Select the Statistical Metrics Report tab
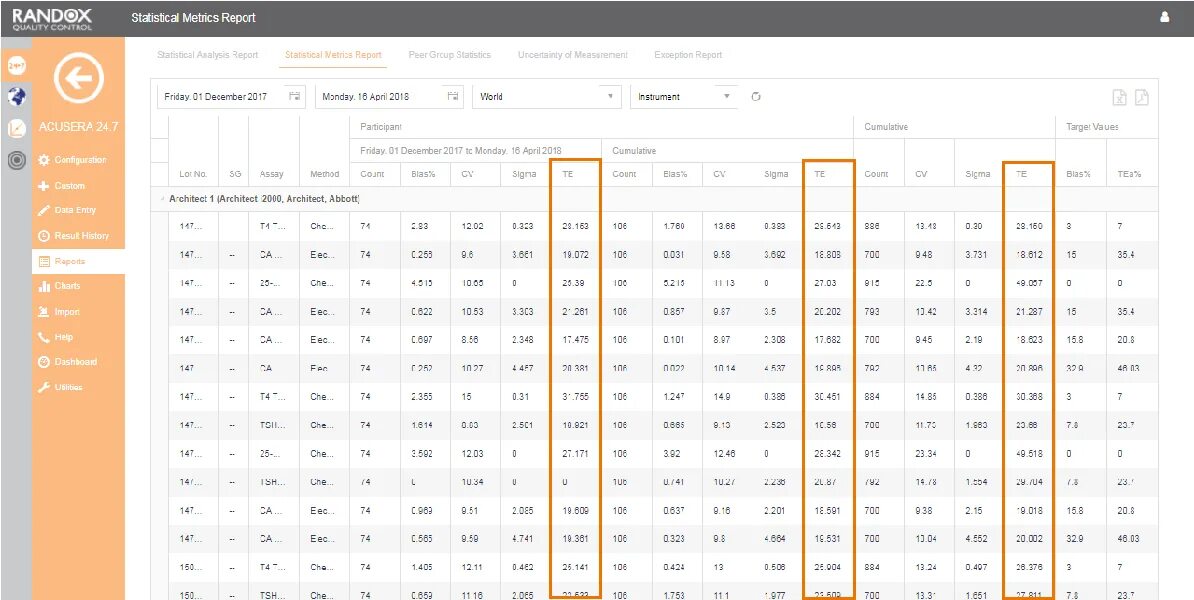 333,55
